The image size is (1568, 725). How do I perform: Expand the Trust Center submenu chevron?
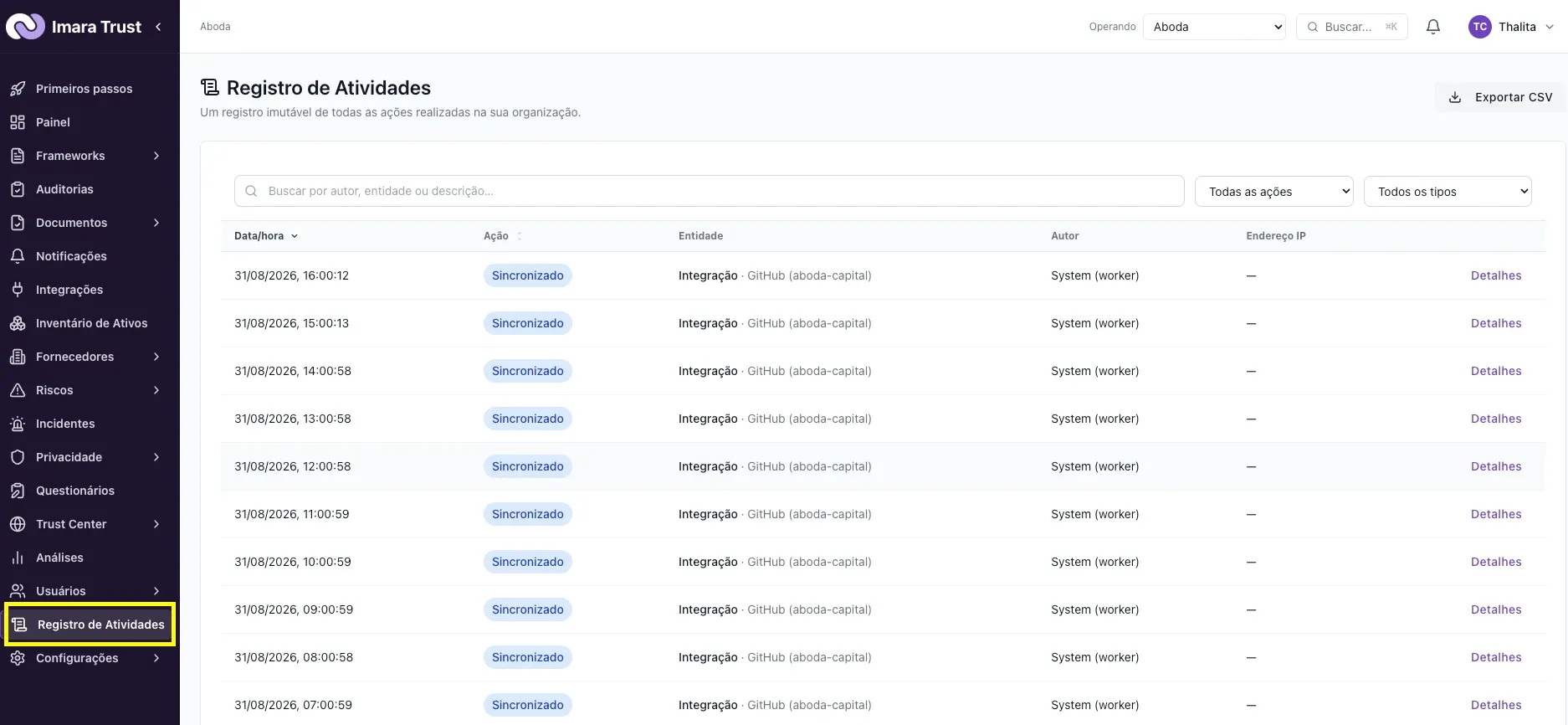tap(156, 524)
